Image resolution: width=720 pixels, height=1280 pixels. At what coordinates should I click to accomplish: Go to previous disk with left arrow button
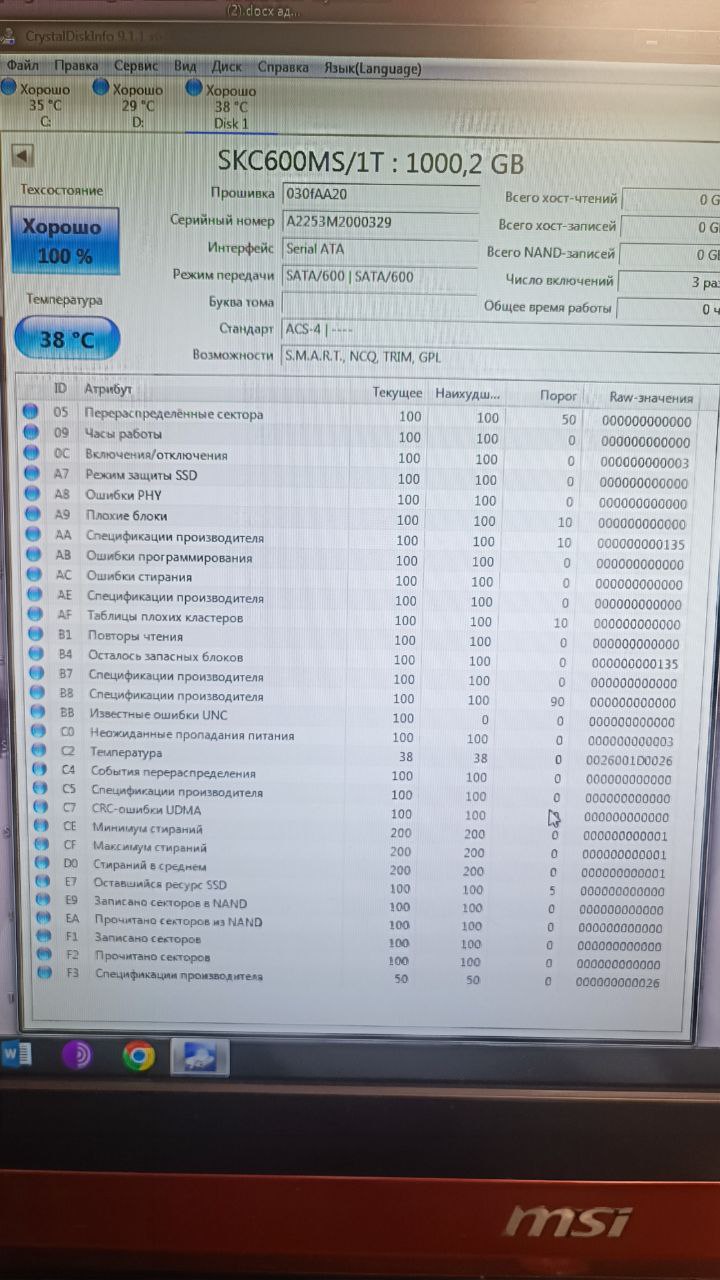[23, 156]
